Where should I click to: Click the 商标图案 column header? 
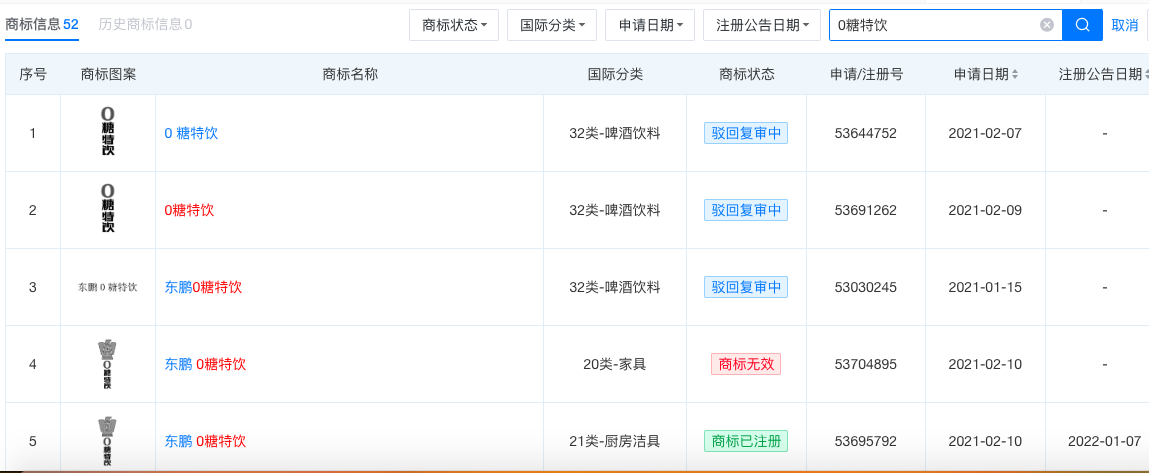point(108,74)
